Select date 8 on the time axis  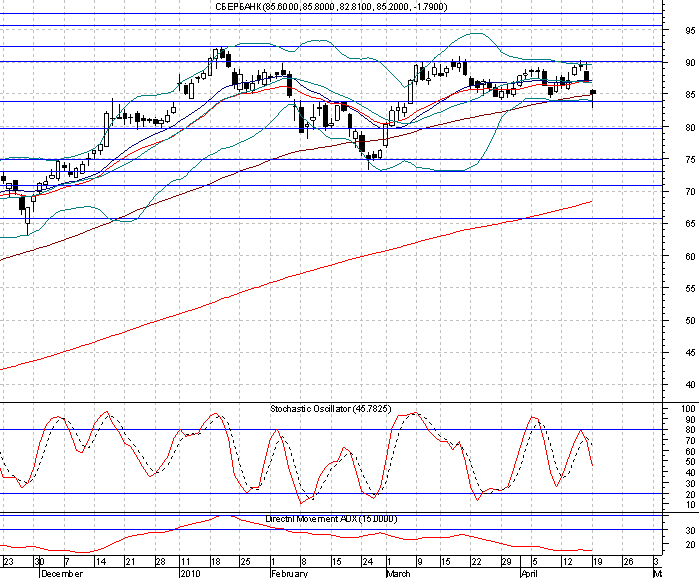[x=304, y=562]
